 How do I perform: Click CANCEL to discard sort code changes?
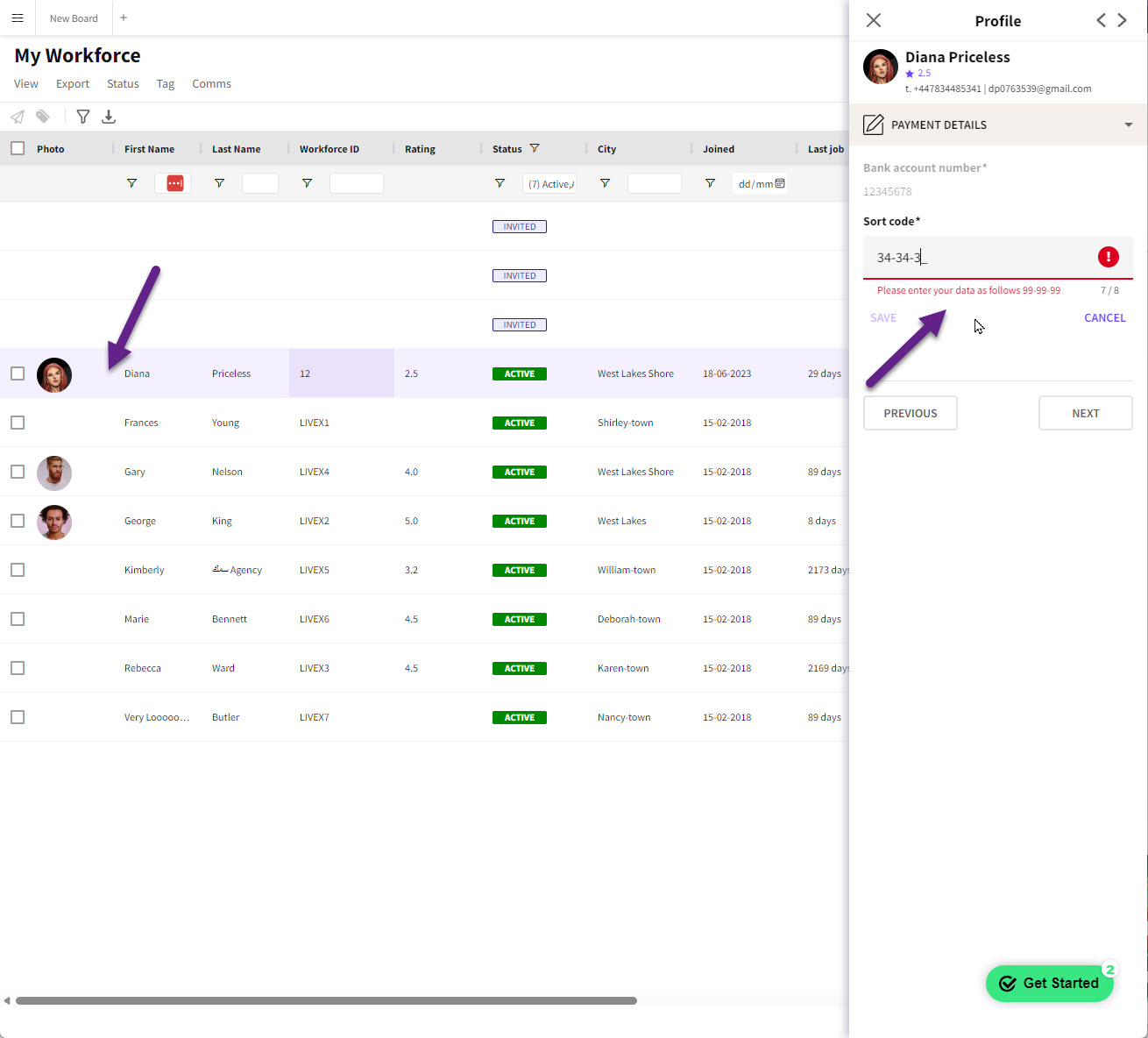1104,318
